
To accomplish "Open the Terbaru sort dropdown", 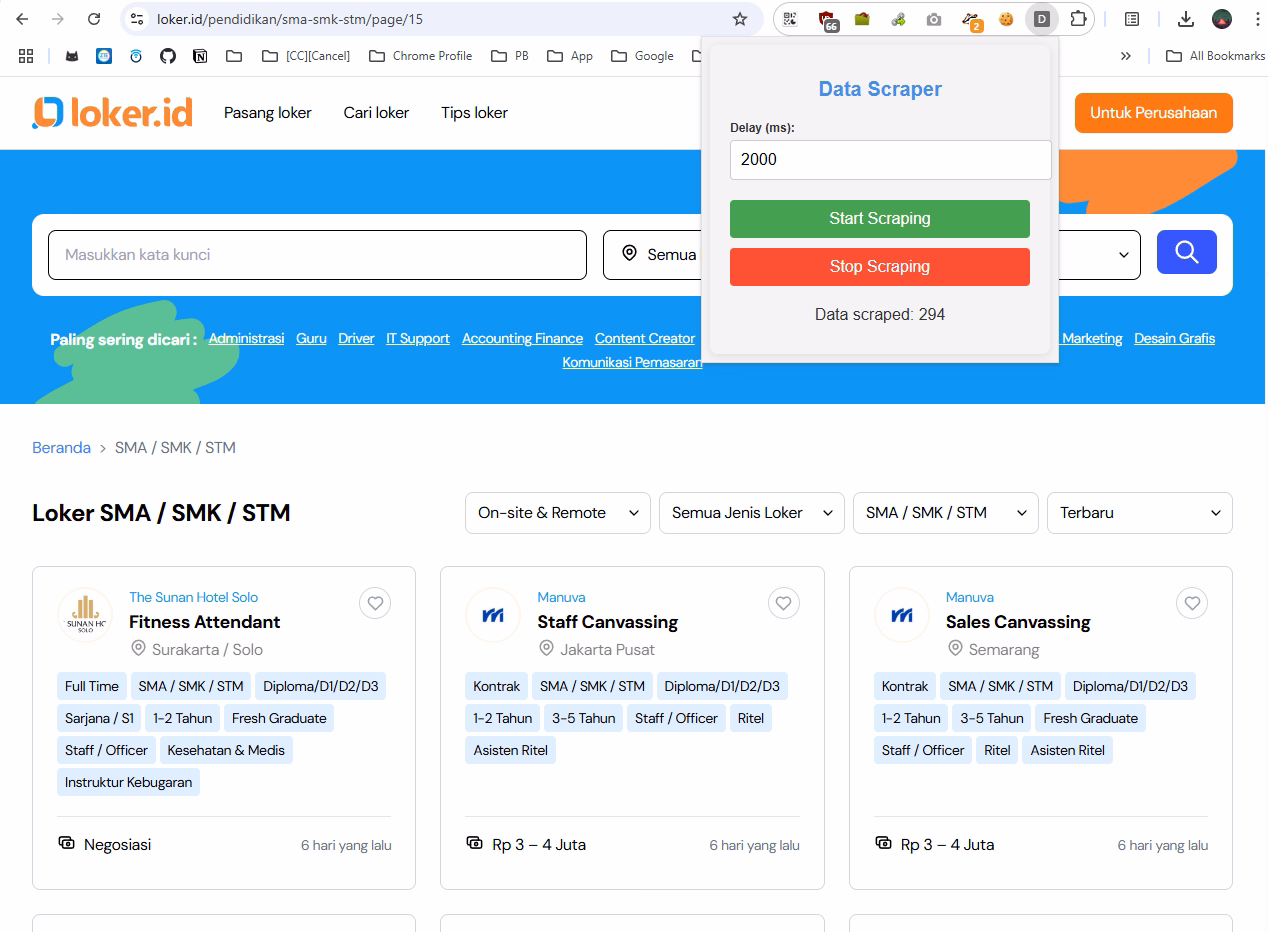I will [1139, 513].
